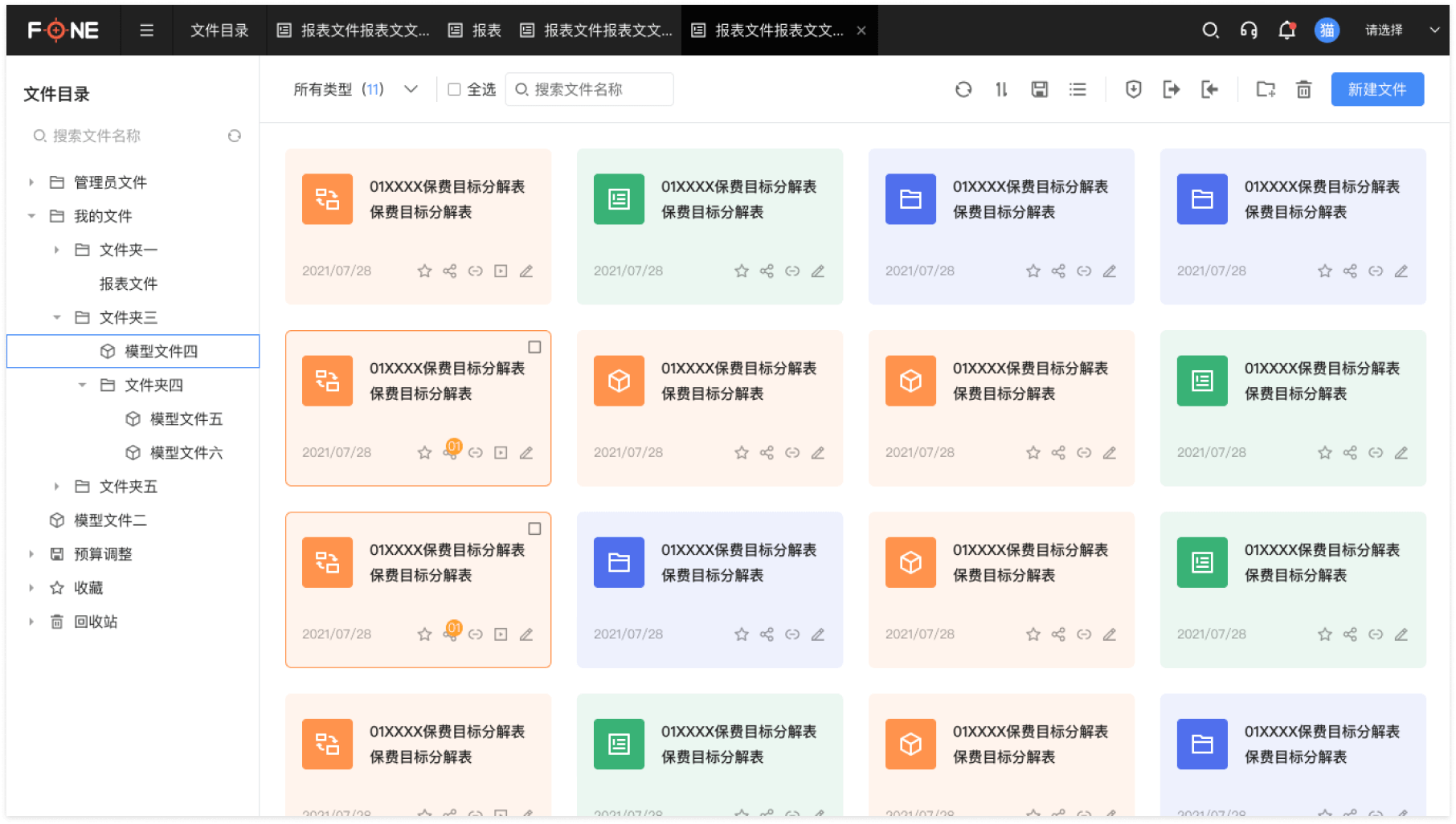The image size is (1456, 824).
Task: Click the search icon in the top header
Action: pyautogui.click(x=1210, y=31)
